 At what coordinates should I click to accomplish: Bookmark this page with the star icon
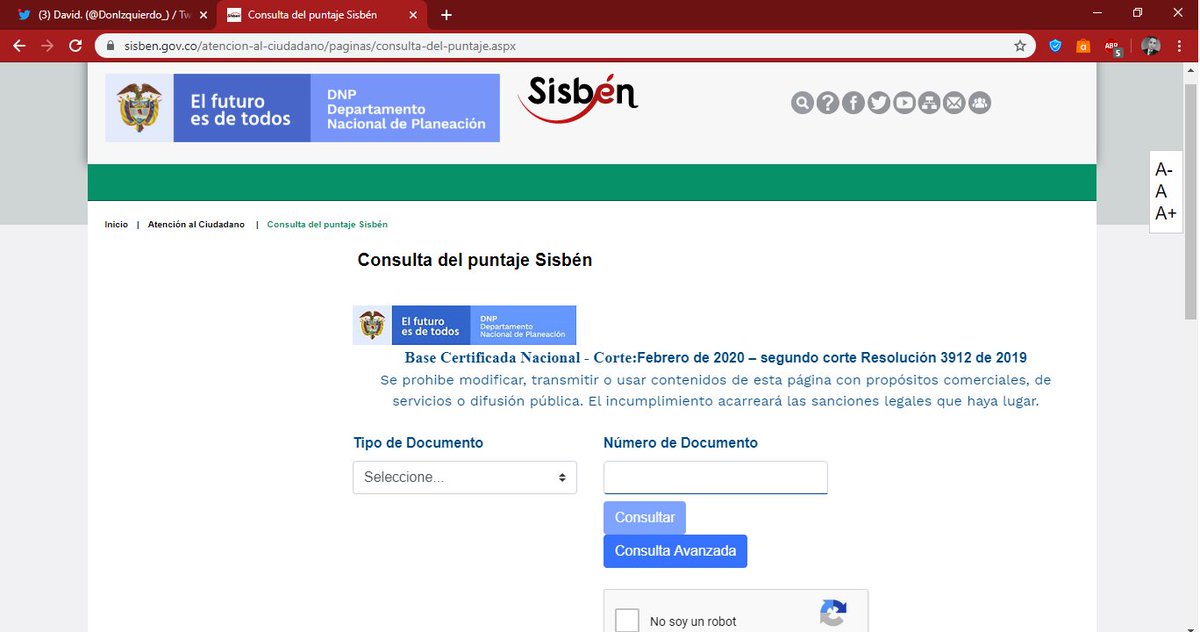coord(1020,46)
